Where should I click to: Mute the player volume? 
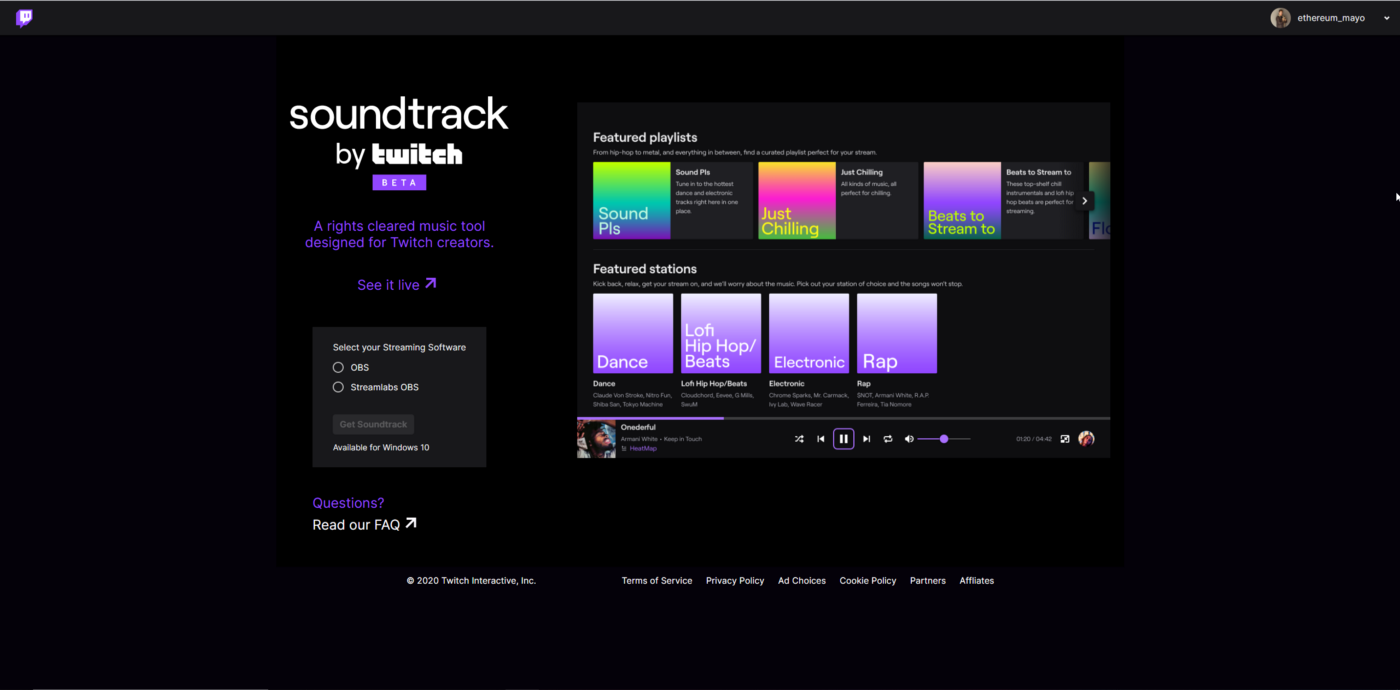[x=910, y=438]
